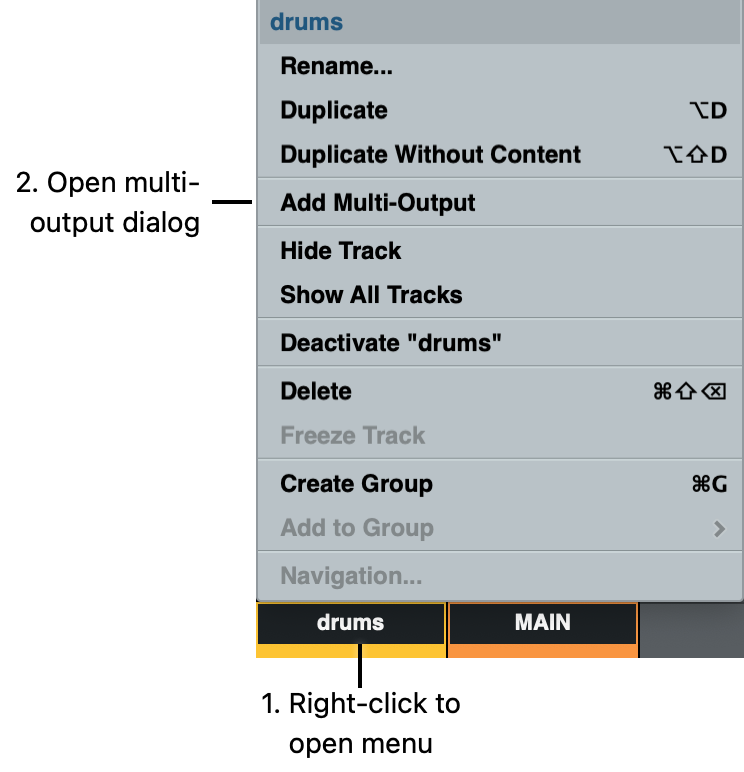Click the orange color strip under MAIN

[x=542, y=651]
